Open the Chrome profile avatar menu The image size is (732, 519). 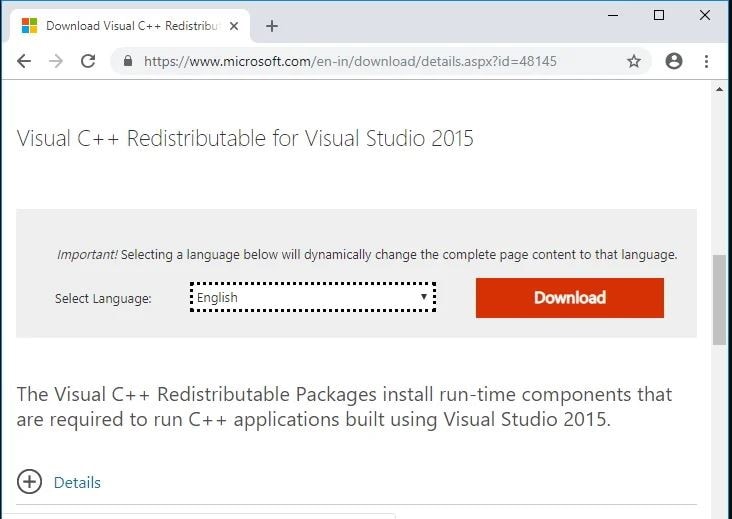click(x=674, y=61)
